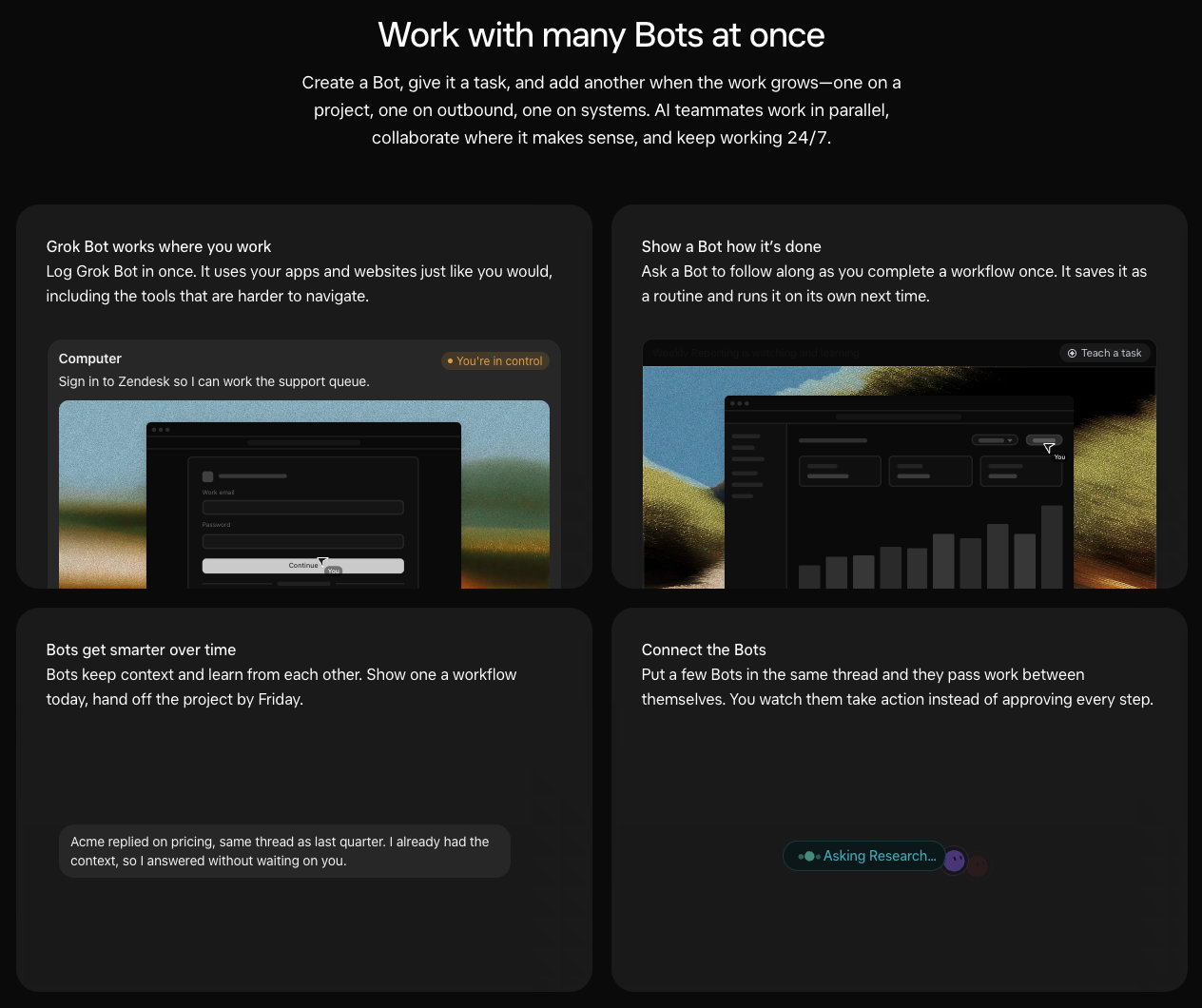Click the tallest bar in the dashboard chart
This screenshot has width=1202, height=1008.
click(x=1052, y=547)
